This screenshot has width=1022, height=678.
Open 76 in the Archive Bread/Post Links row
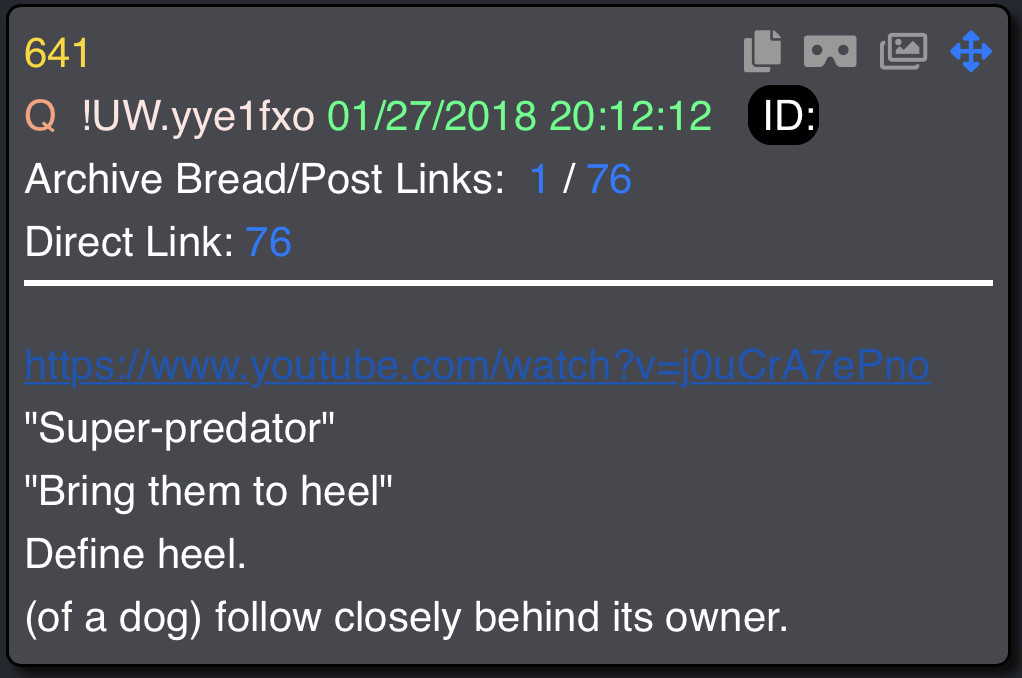coord(609,179)
